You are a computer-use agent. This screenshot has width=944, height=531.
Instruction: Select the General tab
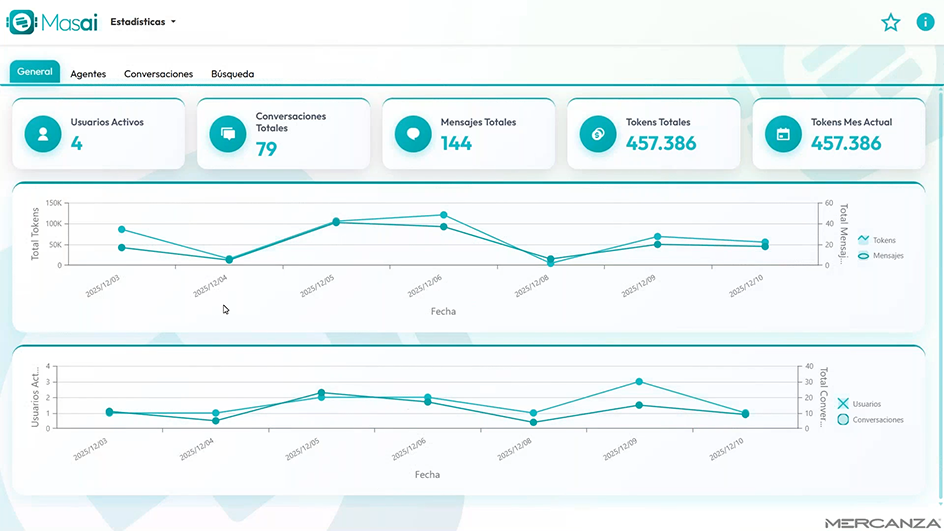(35, 72)
